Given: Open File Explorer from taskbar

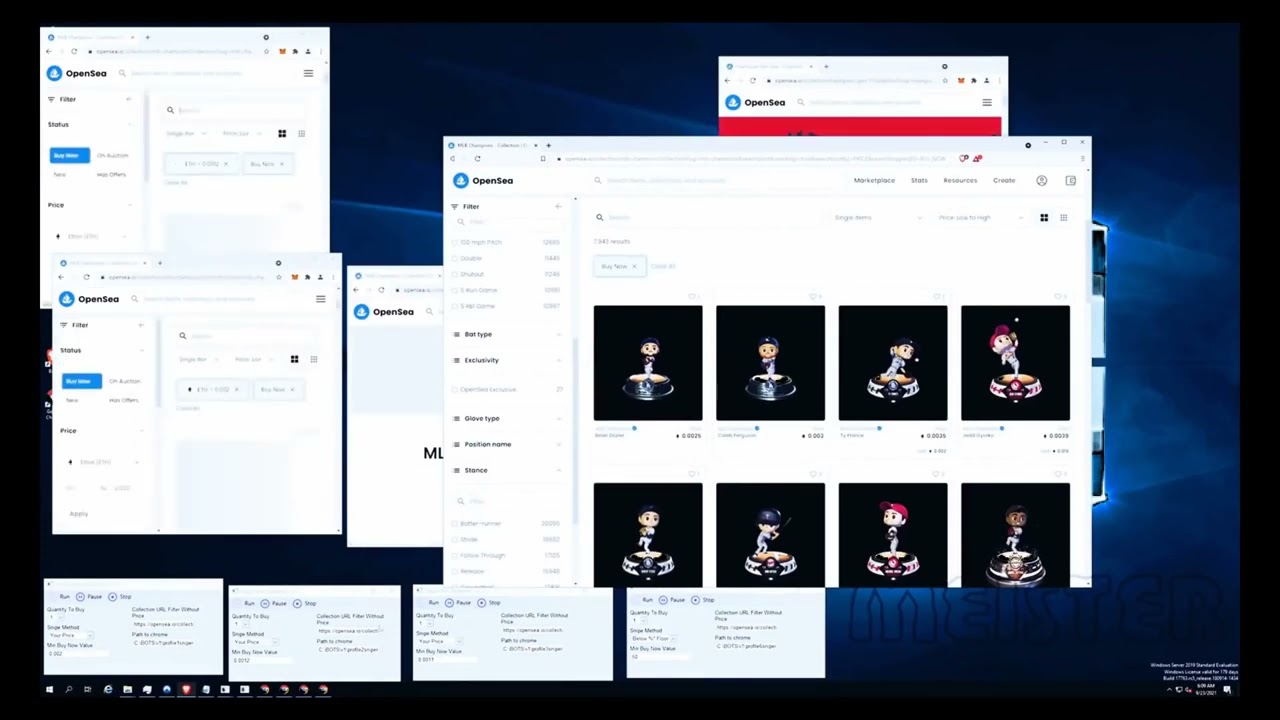Looking at the screenshot, I should pos(127,689).
